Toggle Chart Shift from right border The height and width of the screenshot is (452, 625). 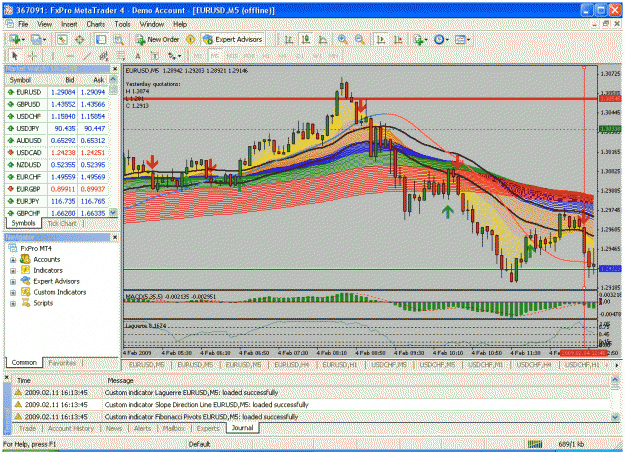coord(398,39)
